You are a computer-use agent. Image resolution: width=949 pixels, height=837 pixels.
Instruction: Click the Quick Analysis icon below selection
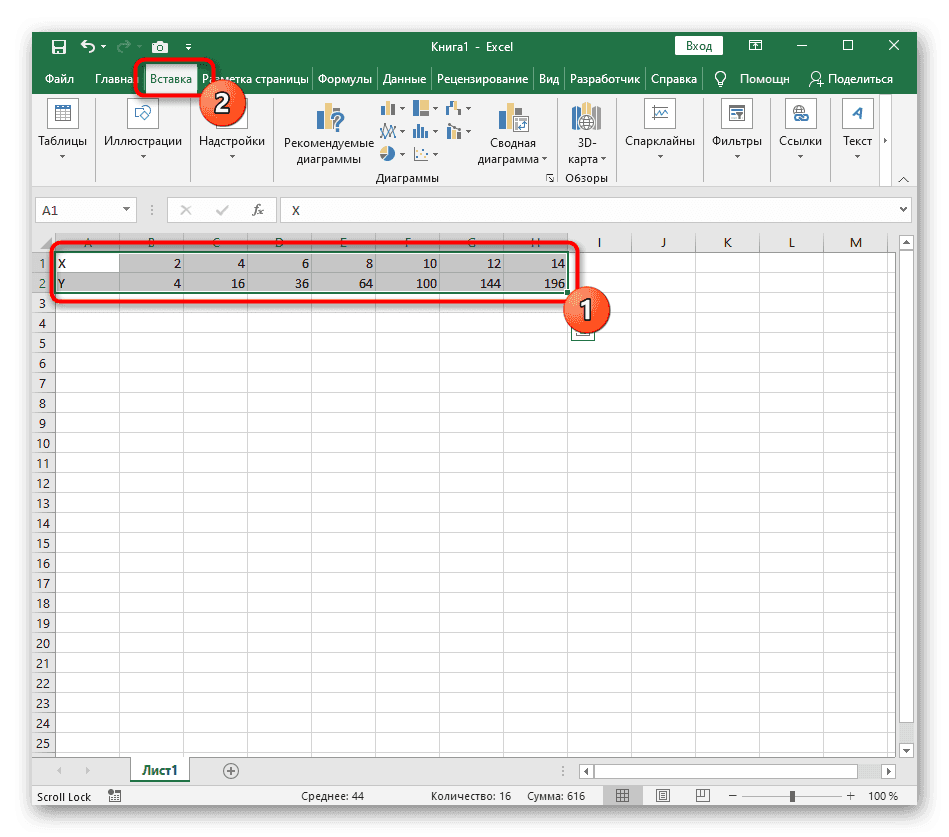point(584,333)
